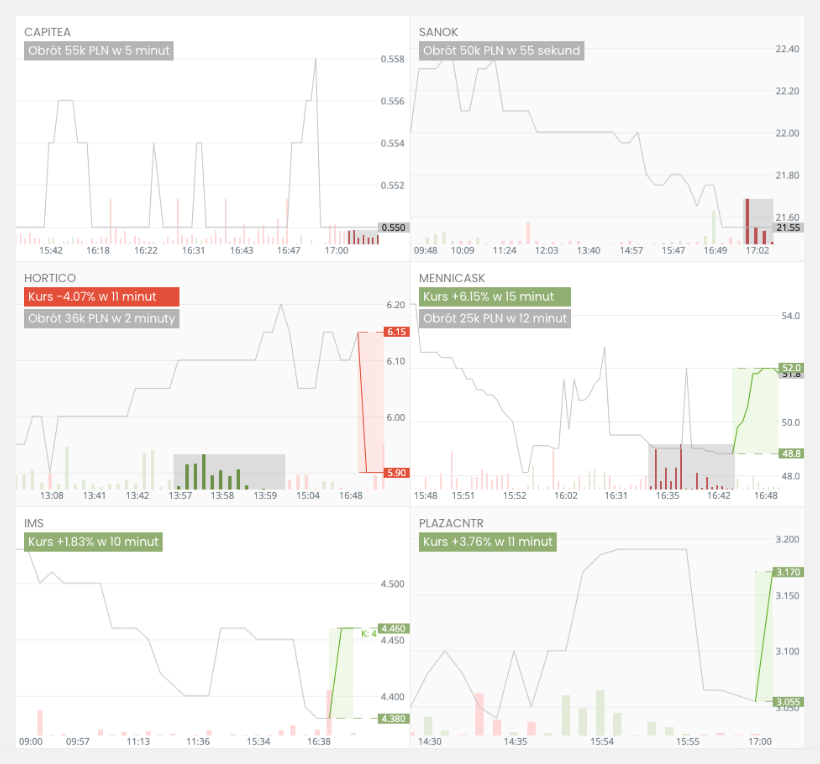This screenshot has width=820, height=764.
Task: Select the 09:00 time label on IMS
Action: (x=31, y=742)
